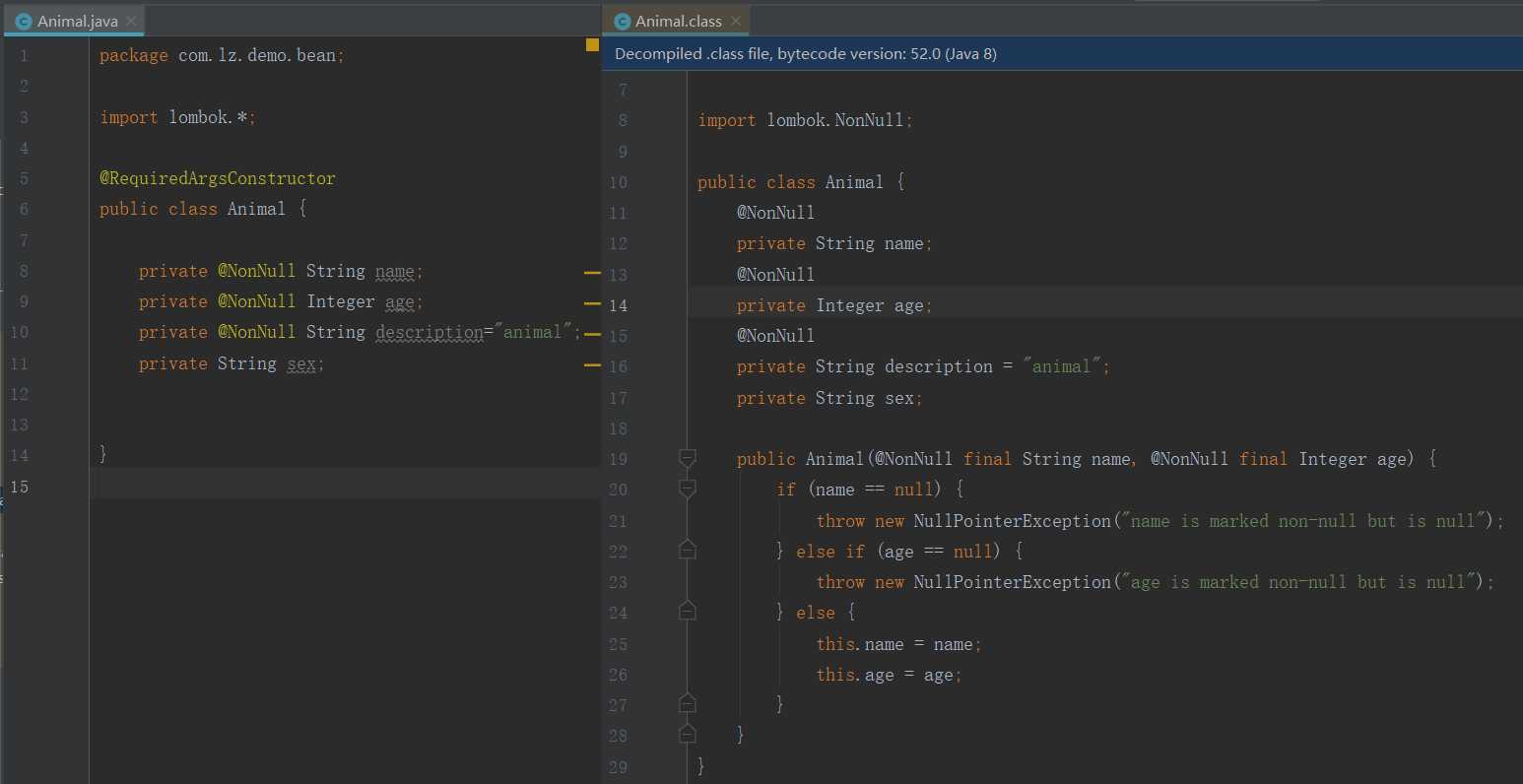Image resolution: width=1523 pixels, height=784 pixels.
Task: Click line number 1 in the Animal.java gutter
Action: click(24, 56)
